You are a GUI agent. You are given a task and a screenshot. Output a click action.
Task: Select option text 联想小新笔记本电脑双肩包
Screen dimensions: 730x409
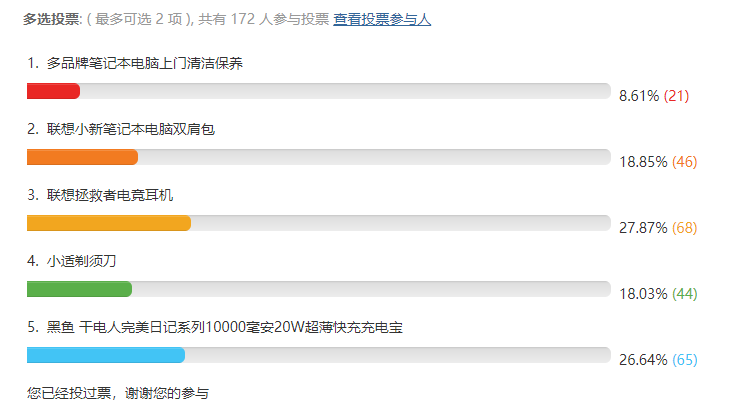pos(130,129)
